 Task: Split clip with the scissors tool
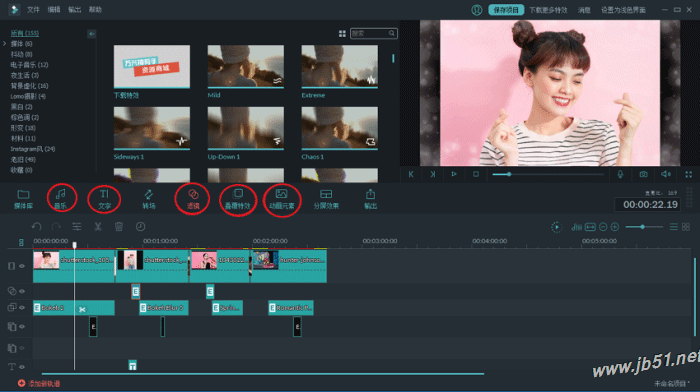coord(98,227)
